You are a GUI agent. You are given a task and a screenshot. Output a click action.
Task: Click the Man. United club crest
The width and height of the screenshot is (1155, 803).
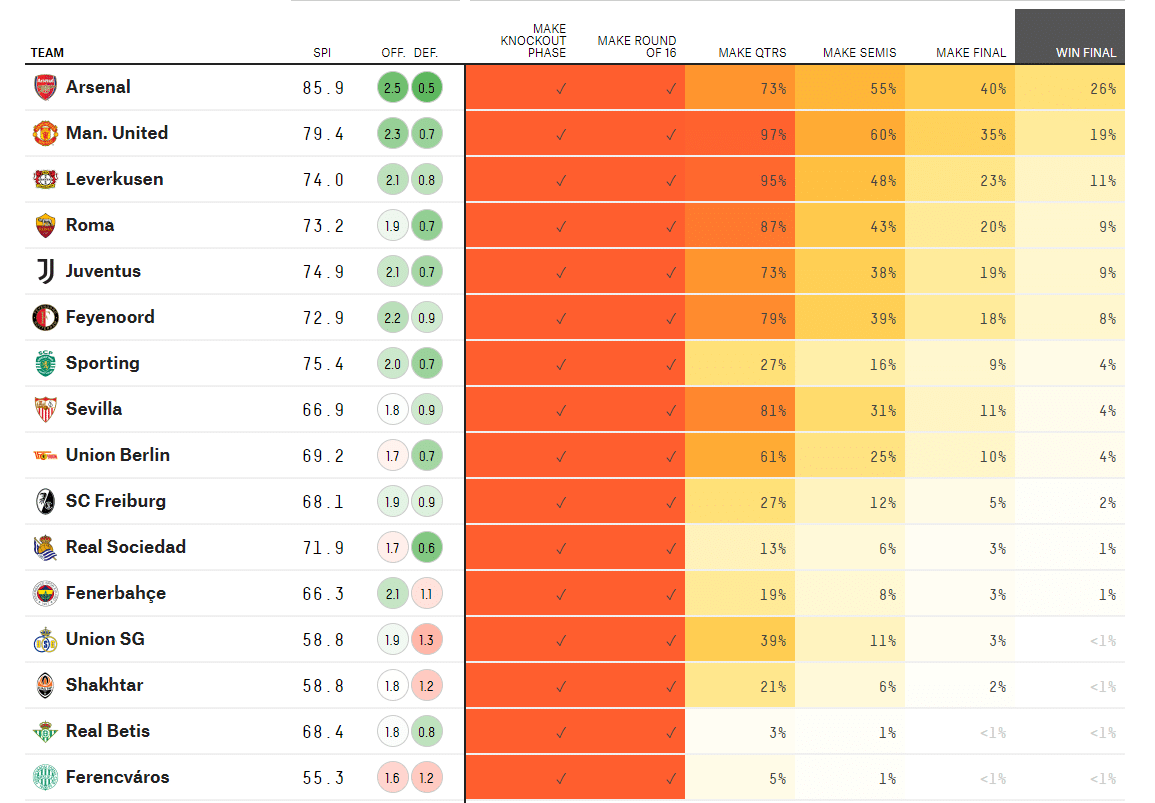[x=45, y=133]
